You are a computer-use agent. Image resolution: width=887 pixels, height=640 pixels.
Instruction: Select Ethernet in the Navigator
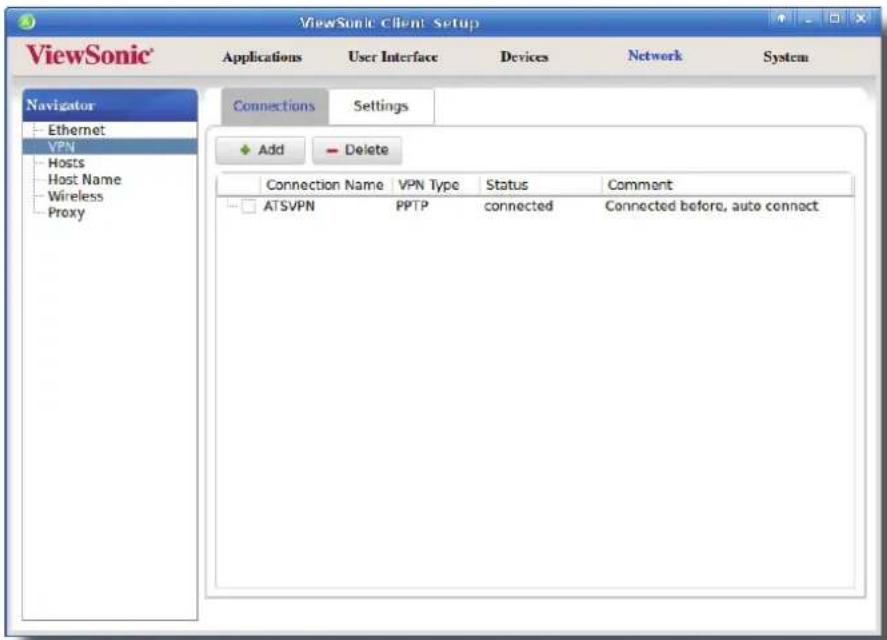pyautogui.click(x=76, y=130)
